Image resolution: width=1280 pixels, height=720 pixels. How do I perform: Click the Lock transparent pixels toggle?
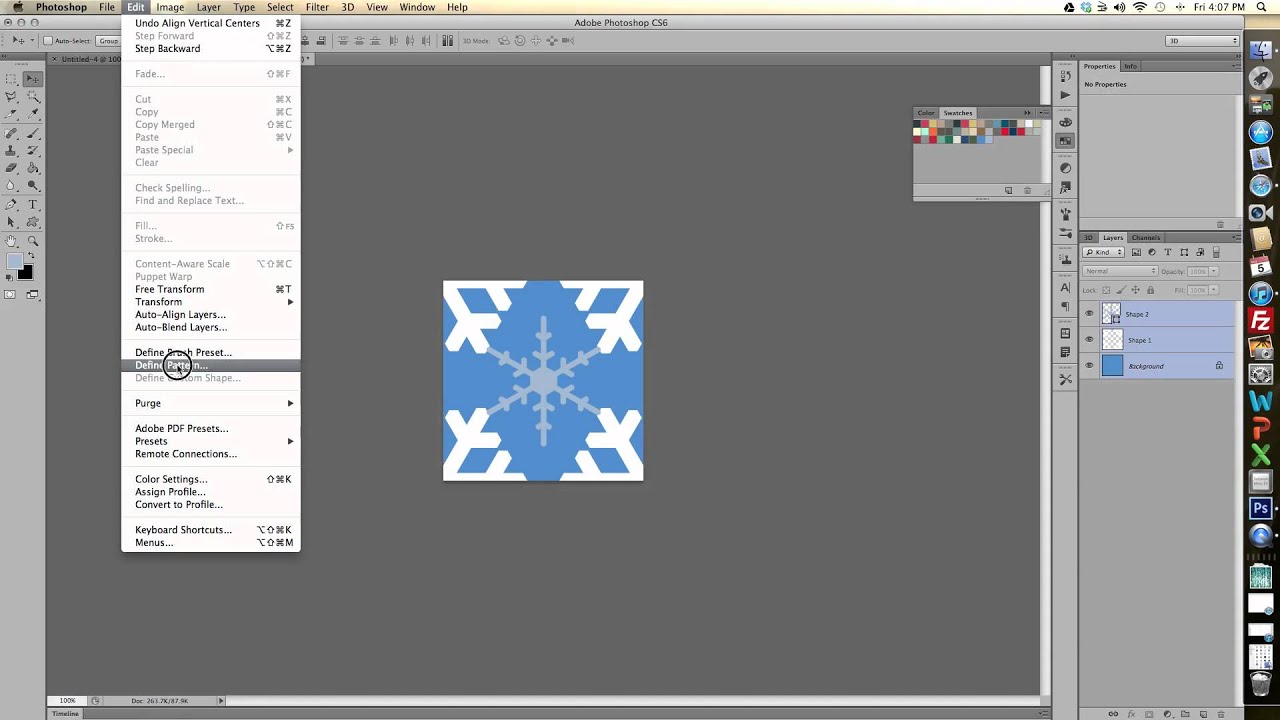pyautogui.click(x=1106, y=290)
